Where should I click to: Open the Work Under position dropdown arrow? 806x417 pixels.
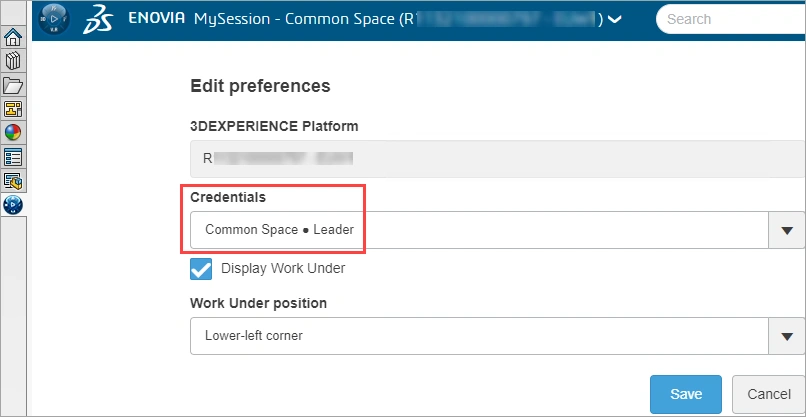[787, 336]
